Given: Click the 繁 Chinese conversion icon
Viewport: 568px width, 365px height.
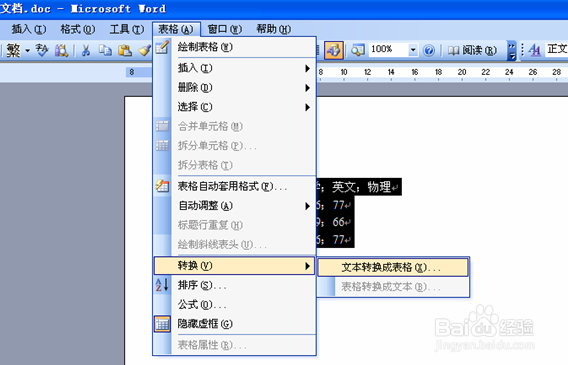Looking at the screenshot, I should pyautogui.click(x=13, y=50).
